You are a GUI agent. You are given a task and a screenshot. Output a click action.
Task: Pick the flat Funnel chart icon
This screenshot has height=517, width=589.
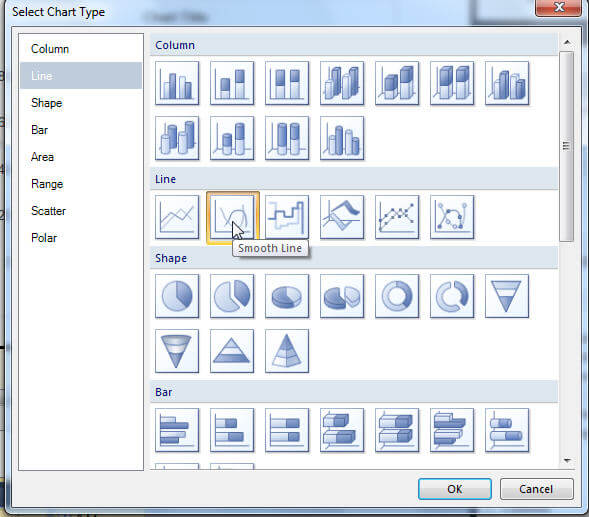point(507,296)
